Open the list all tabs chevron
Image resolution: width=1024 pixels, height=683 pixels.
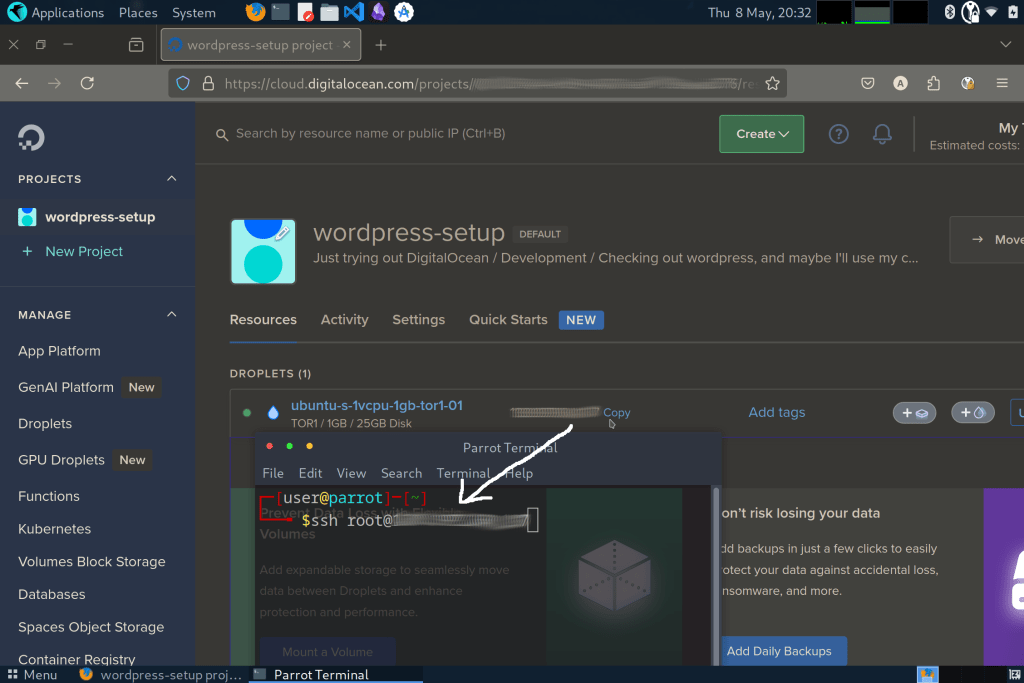(x=1005, y=44)
